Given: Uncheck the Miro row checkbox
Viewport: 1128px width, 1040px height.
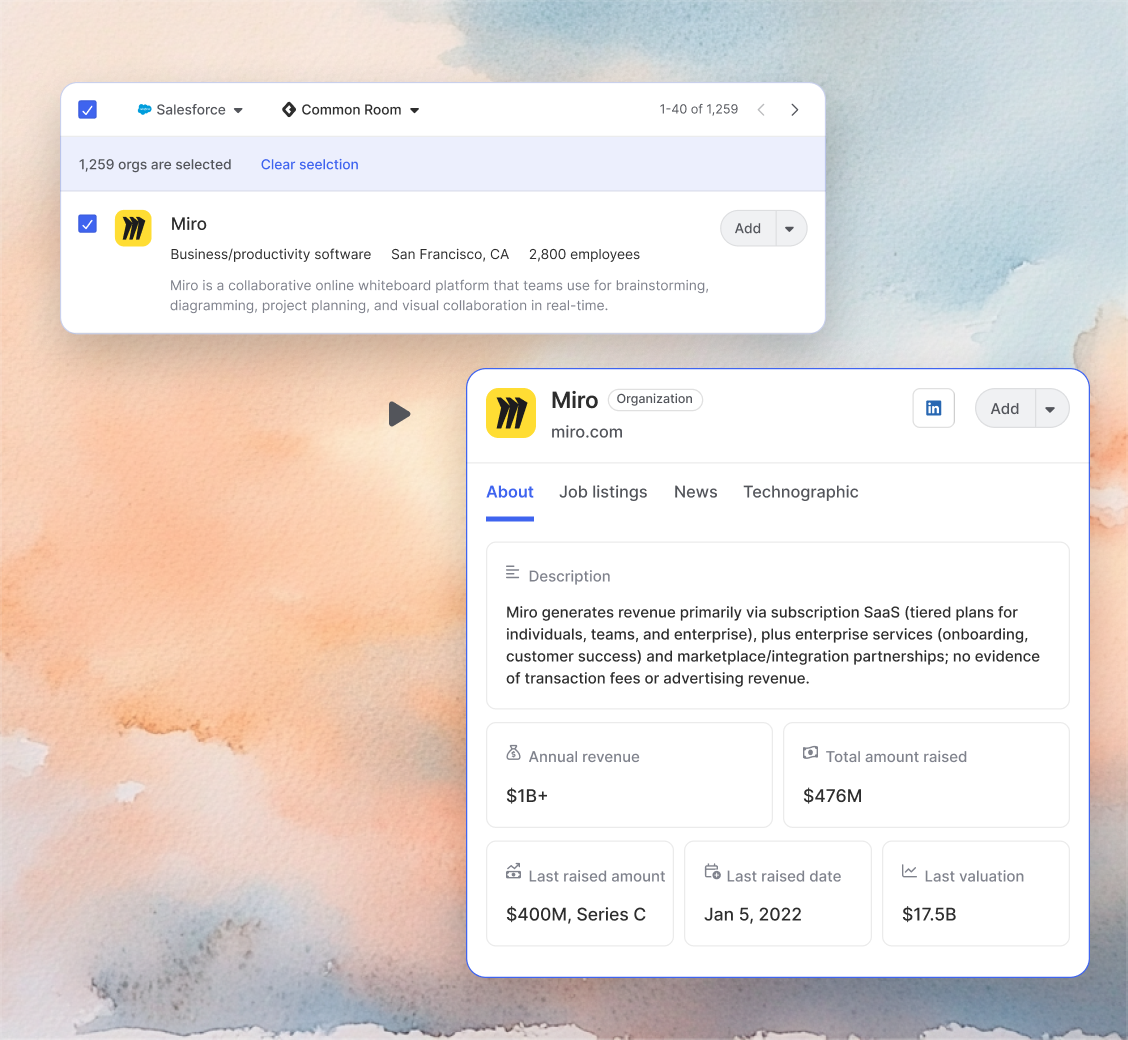Looking at the screenshot, I should [x=87, y=224].
